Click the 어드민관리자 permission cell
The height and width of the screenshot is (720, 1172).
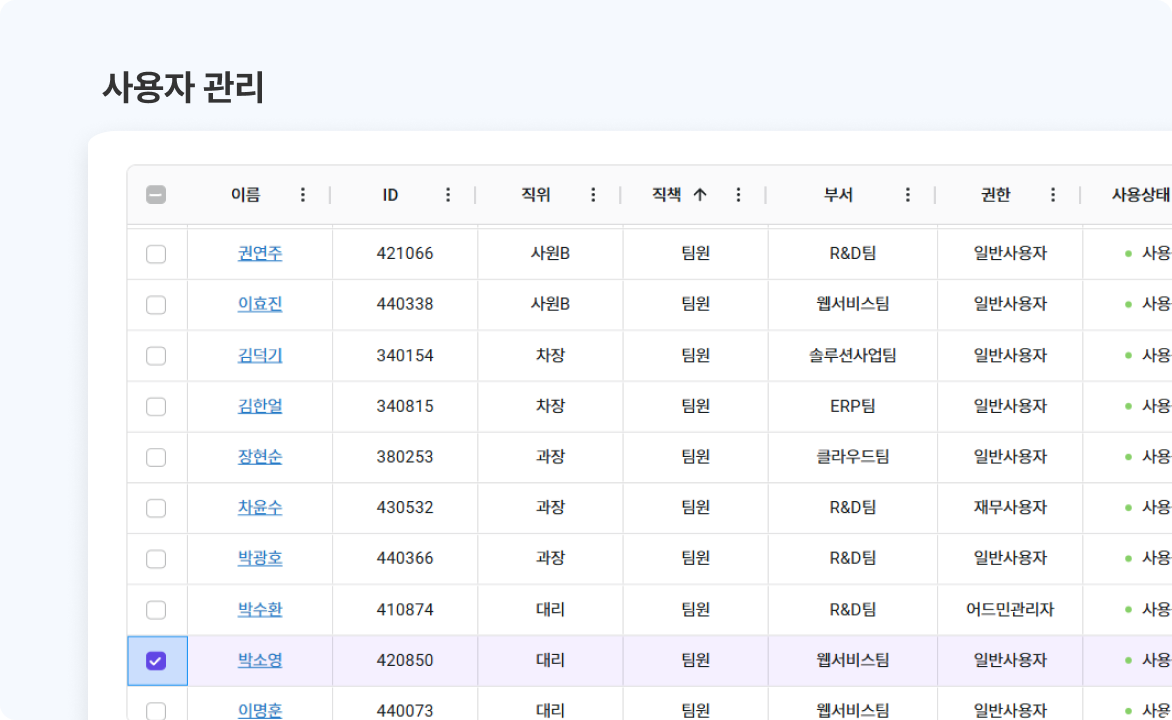tap(1010, 609)
